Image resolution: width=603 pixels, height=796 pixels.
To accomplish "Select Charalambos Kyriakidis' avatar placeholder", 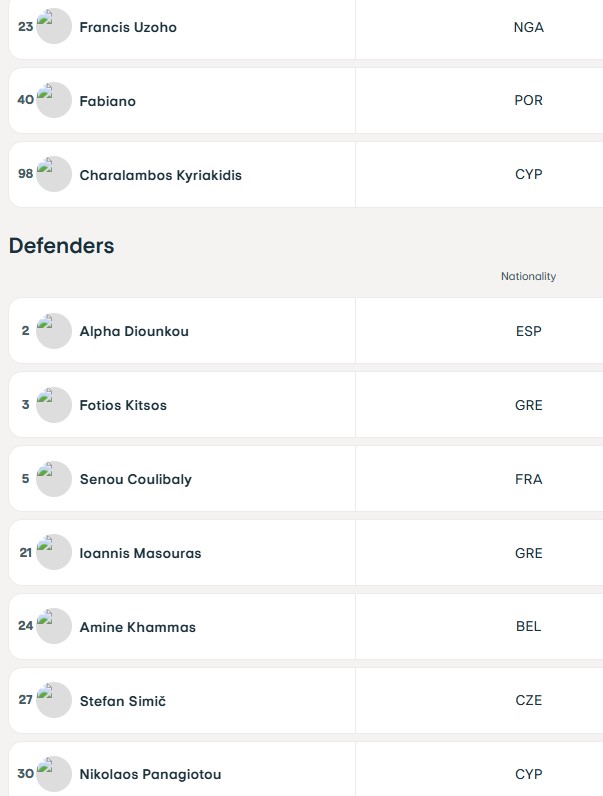I will tap(54, 174).
